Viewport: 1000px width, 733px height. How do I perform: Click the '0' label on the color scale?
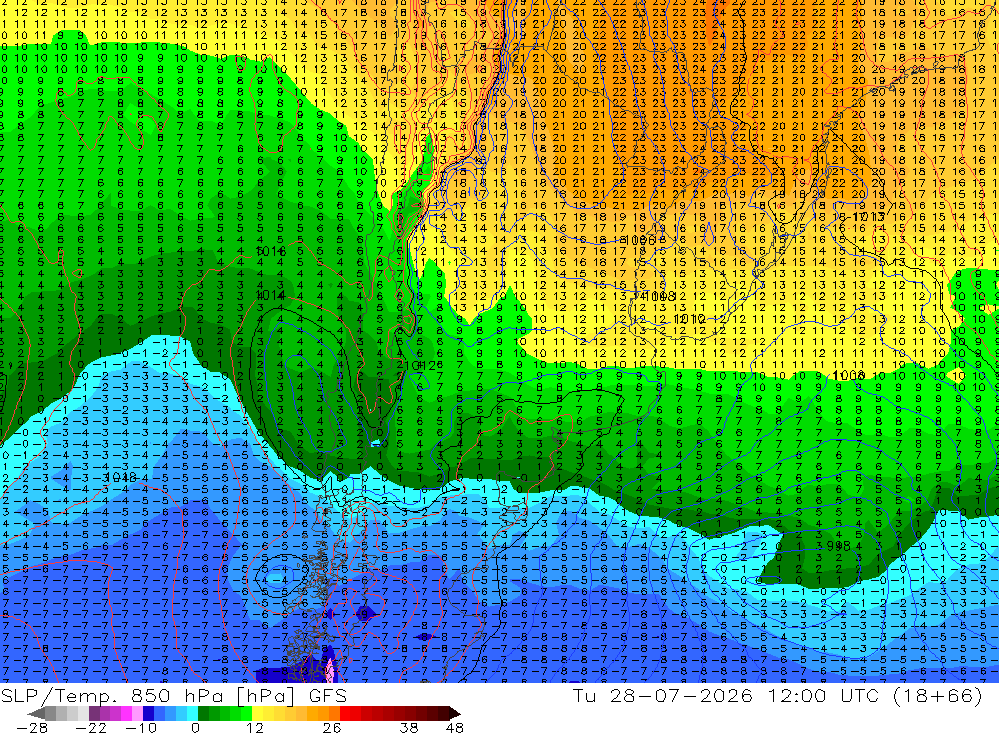pos(195,727)
